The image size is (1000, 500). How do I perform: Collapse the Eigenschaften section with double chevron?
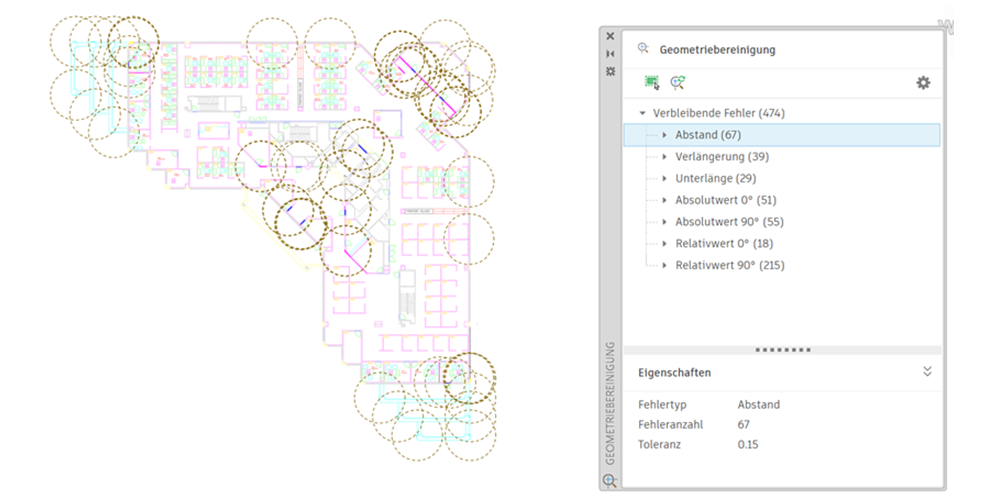pyautogui.click(x=927, y=371)
